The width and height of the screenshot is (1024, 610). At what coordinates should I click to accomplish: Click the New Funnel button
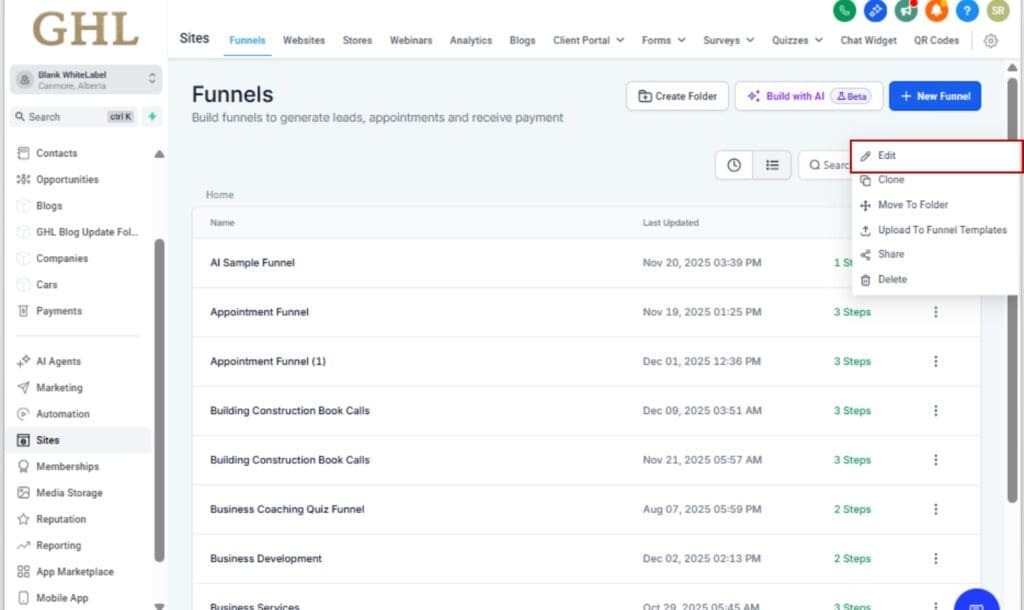(x=934, y=96)
